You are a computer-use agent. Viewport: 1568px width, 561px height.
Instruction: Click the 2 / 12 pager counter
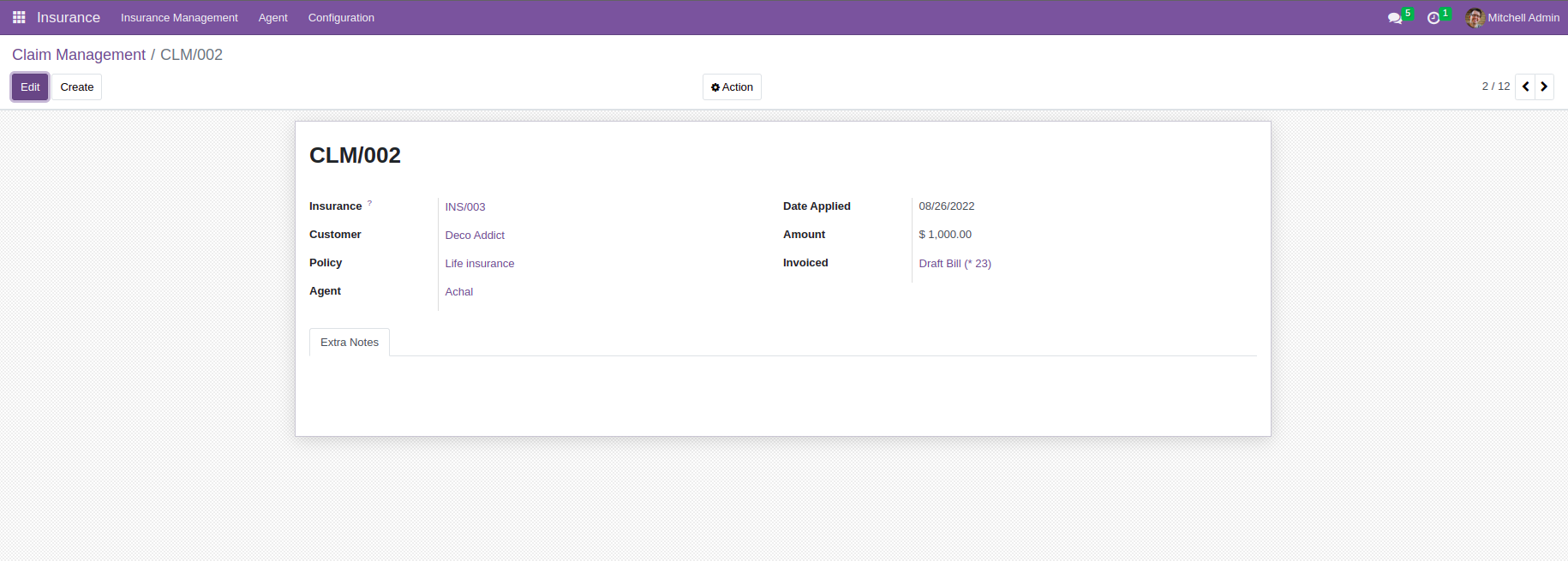1496,87
